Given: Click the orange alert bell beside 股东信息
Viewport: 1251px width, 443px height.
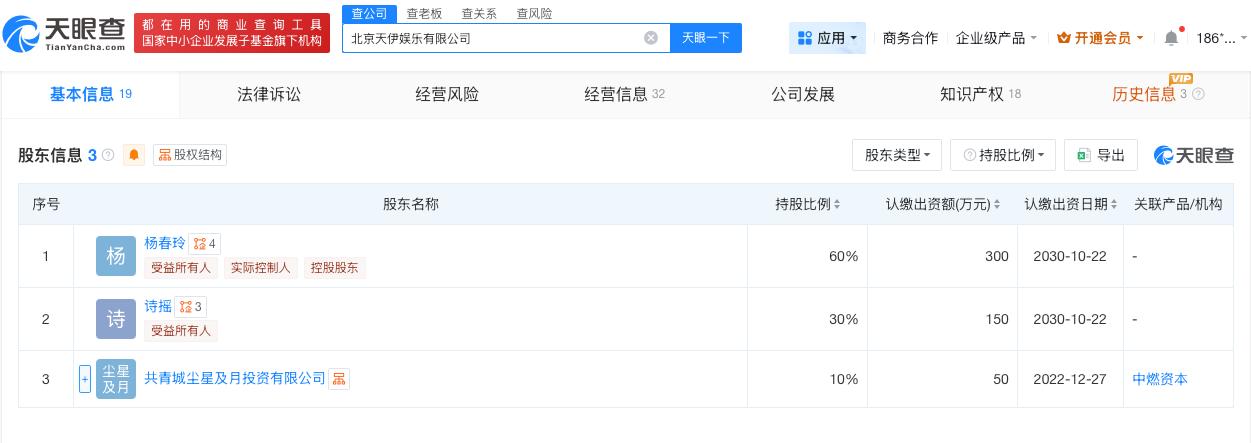Looking at the screenshot, I should point(134,155).
